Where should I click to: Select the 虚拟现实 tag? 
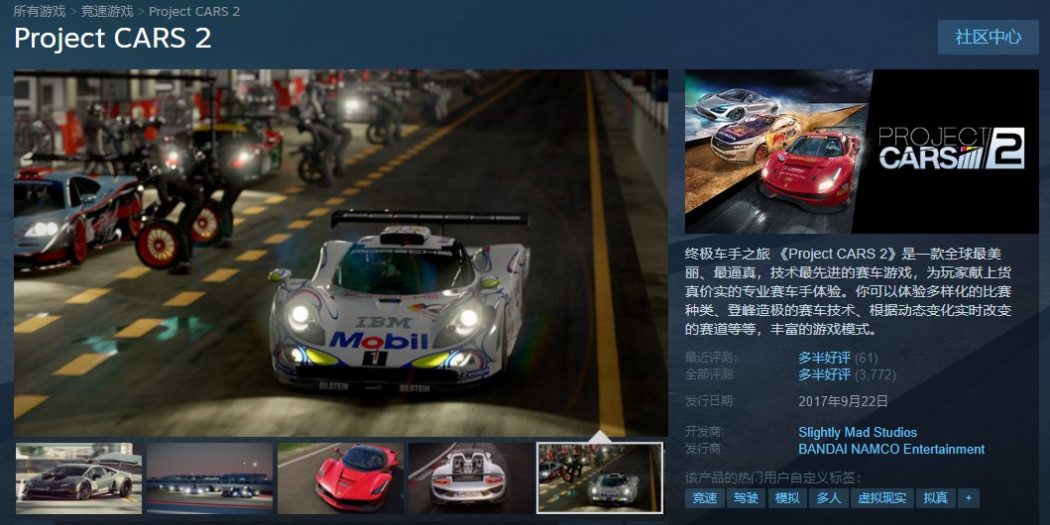point(881,498)
